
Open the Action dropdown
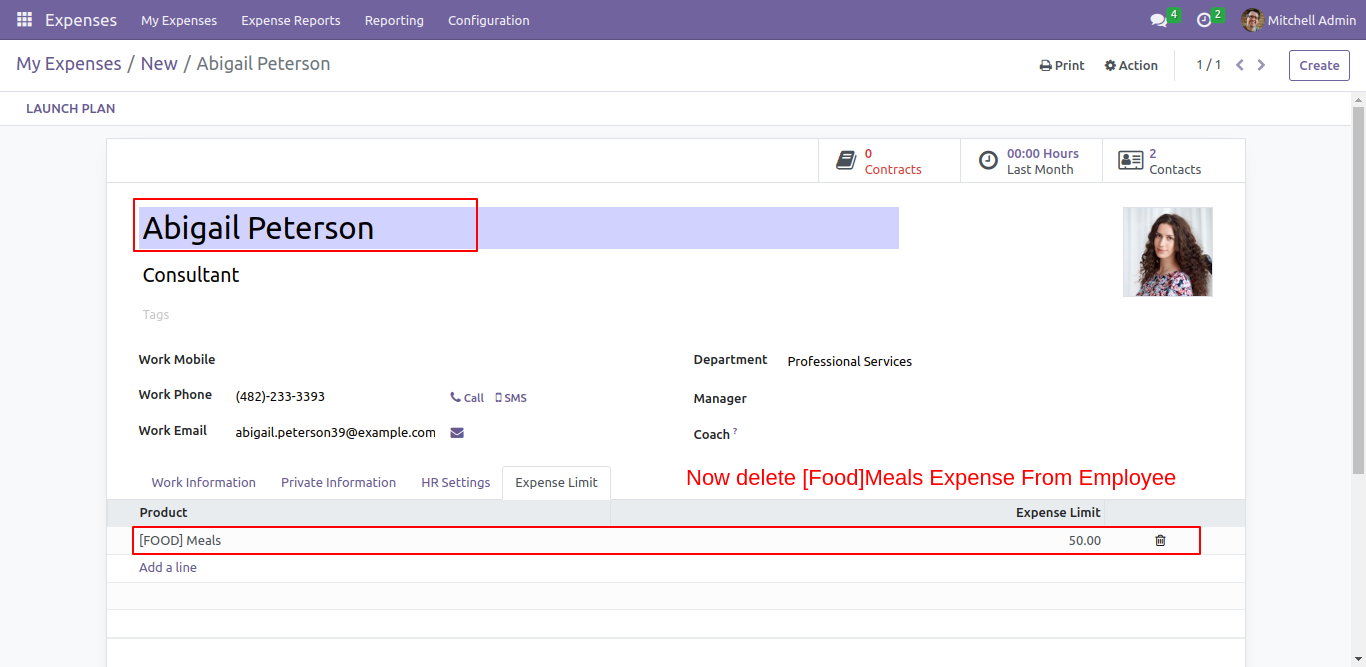click(1131, 65)
